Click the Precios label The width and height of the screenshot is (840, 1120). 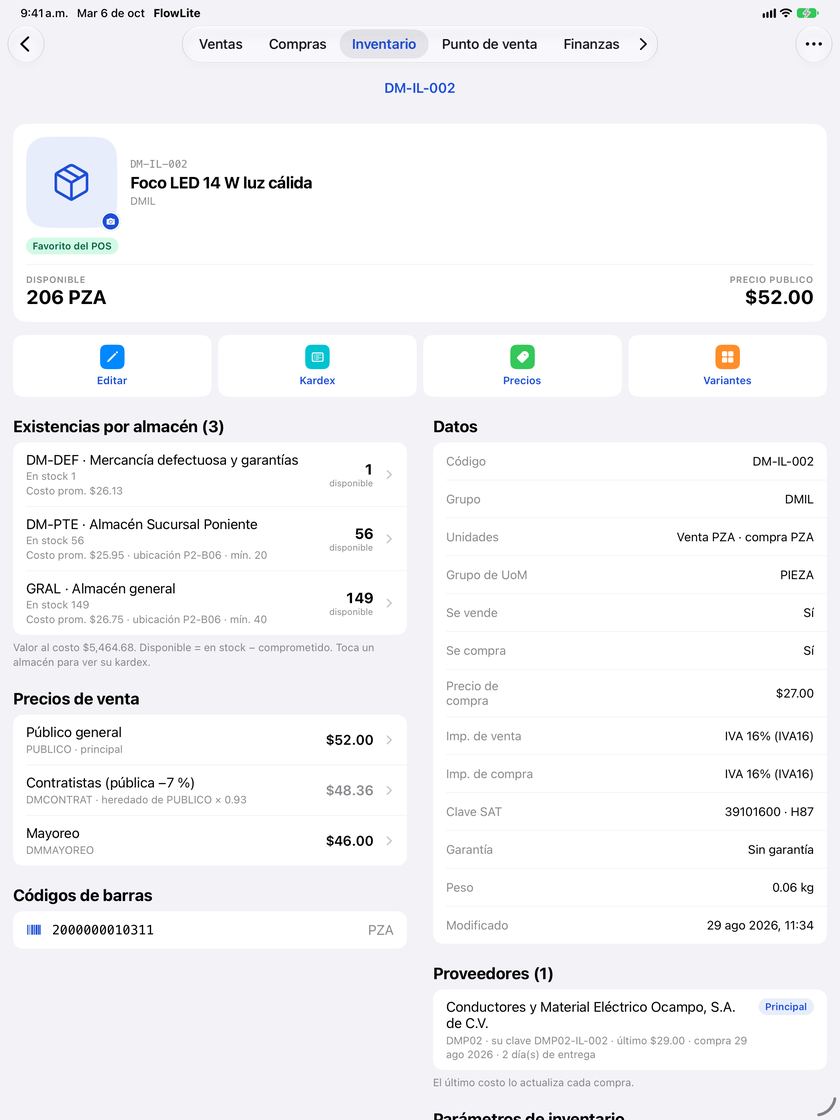(522, 381)
